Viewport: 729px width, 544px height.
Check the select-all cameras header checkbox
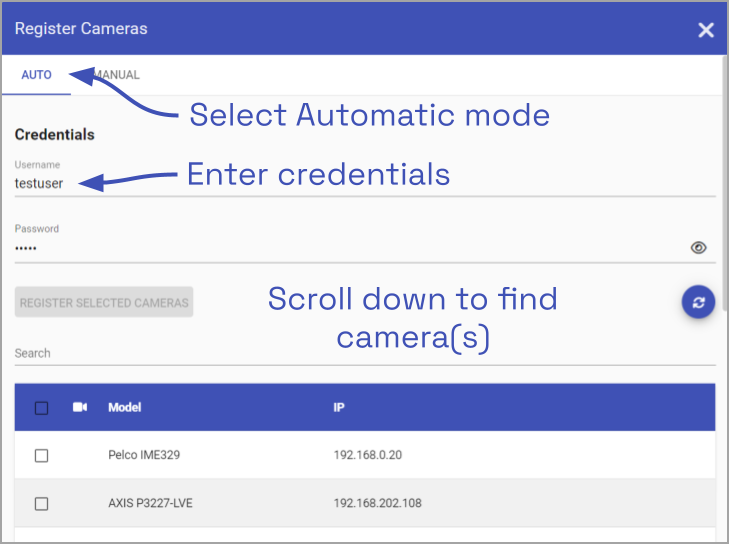(x=41, y=407)
